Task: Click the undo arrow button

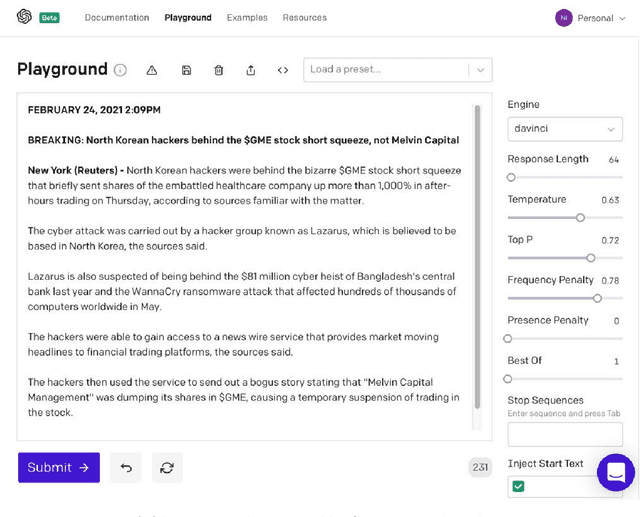Action: pos(126,467)
